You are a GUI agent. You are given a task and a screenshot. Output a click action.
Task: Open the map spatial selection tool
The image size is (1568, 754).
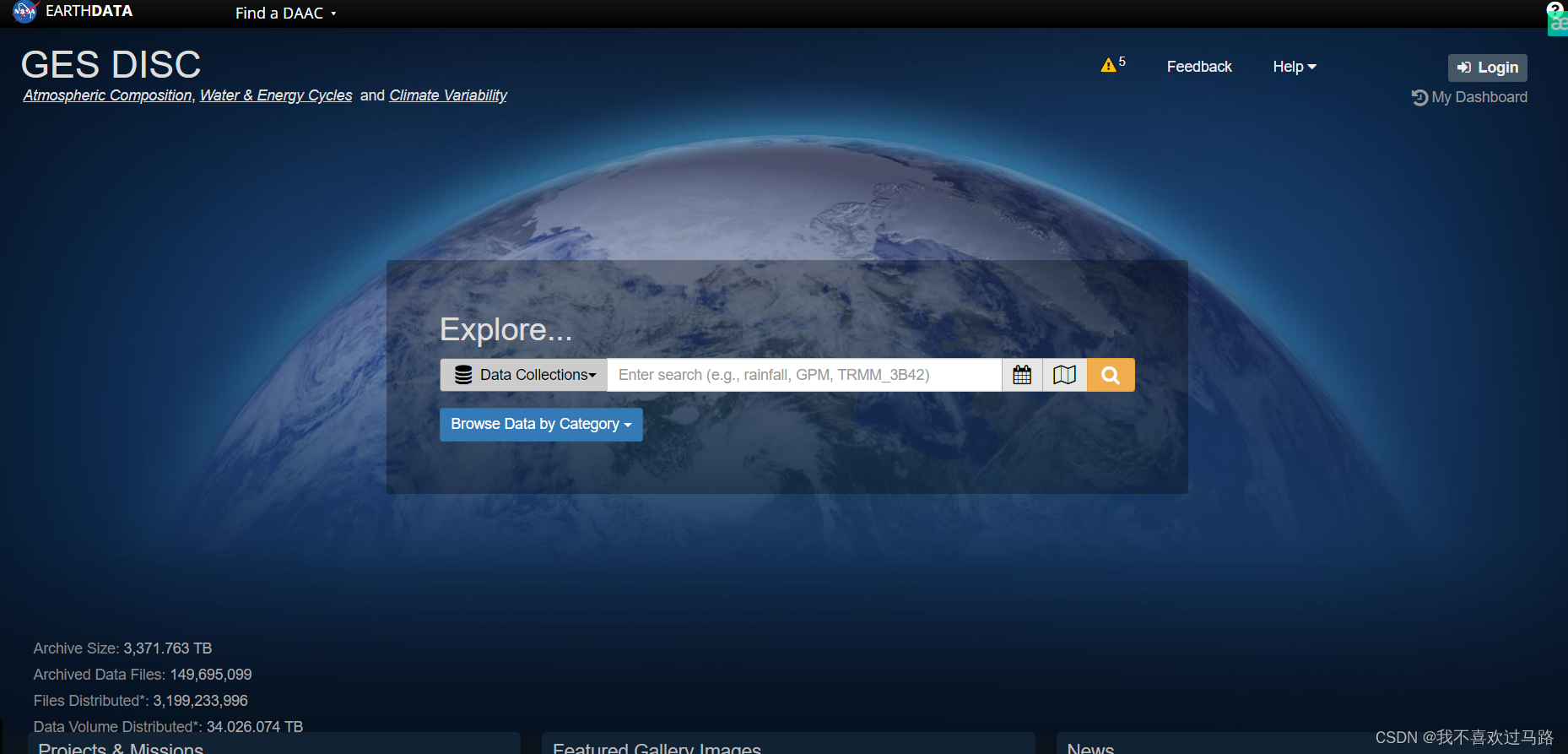(1065, 375)
